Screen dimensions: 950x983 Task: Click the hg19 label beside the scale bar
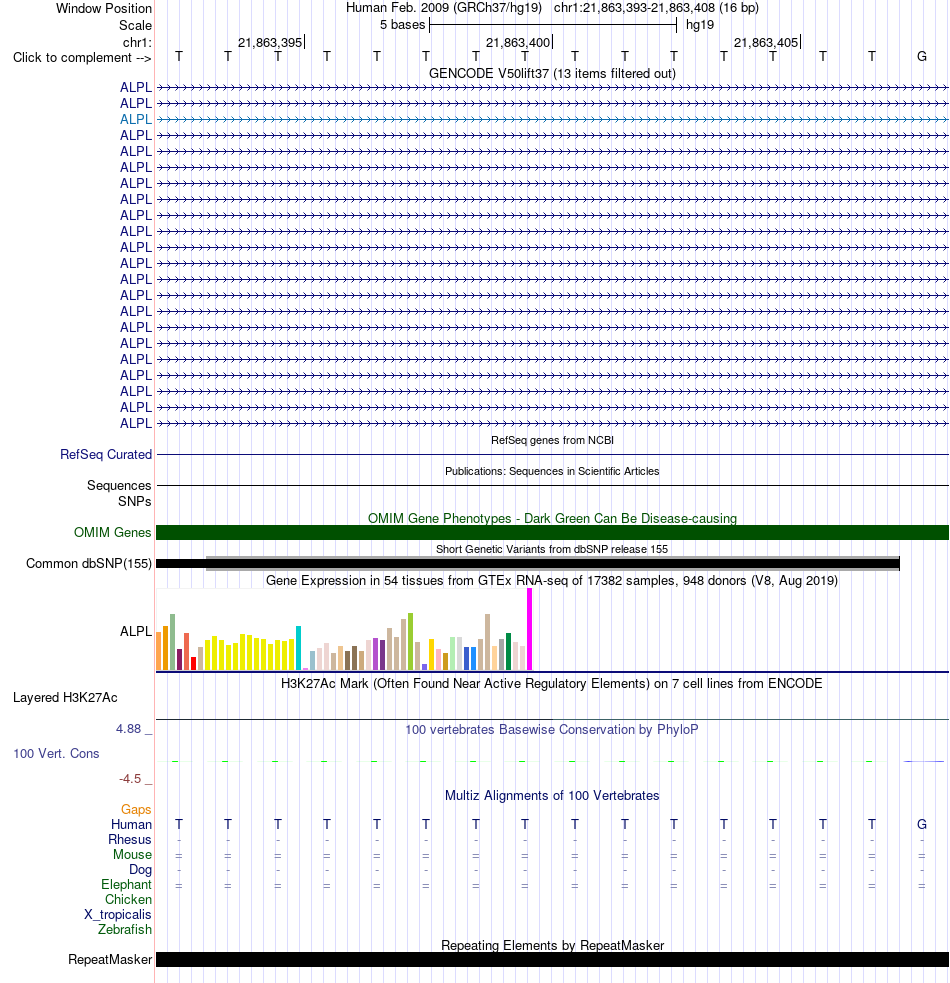(700, 25)
